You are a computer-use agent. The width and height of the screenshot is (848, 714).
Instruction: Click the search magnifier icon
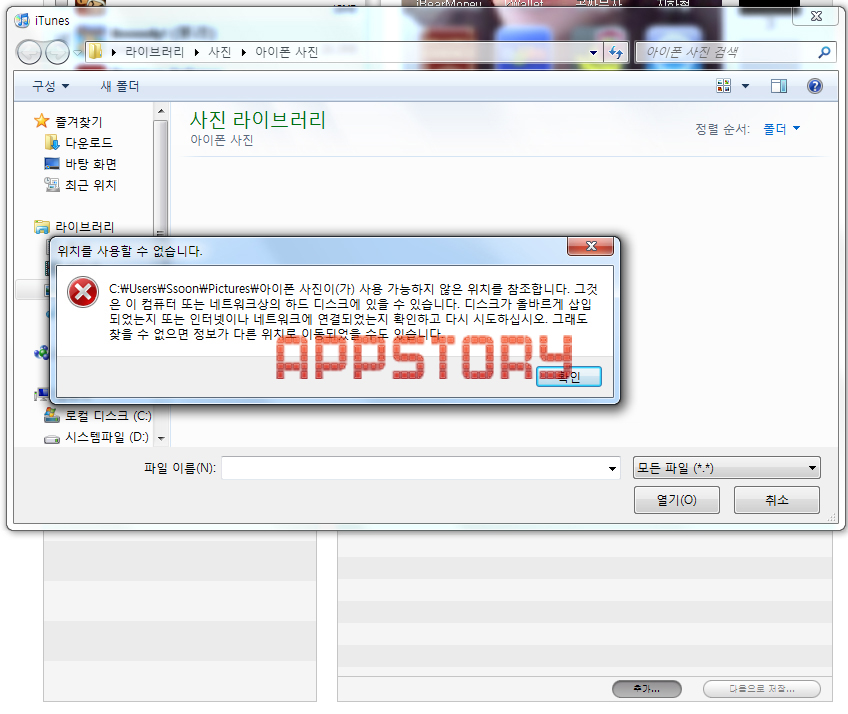[824, 52]
